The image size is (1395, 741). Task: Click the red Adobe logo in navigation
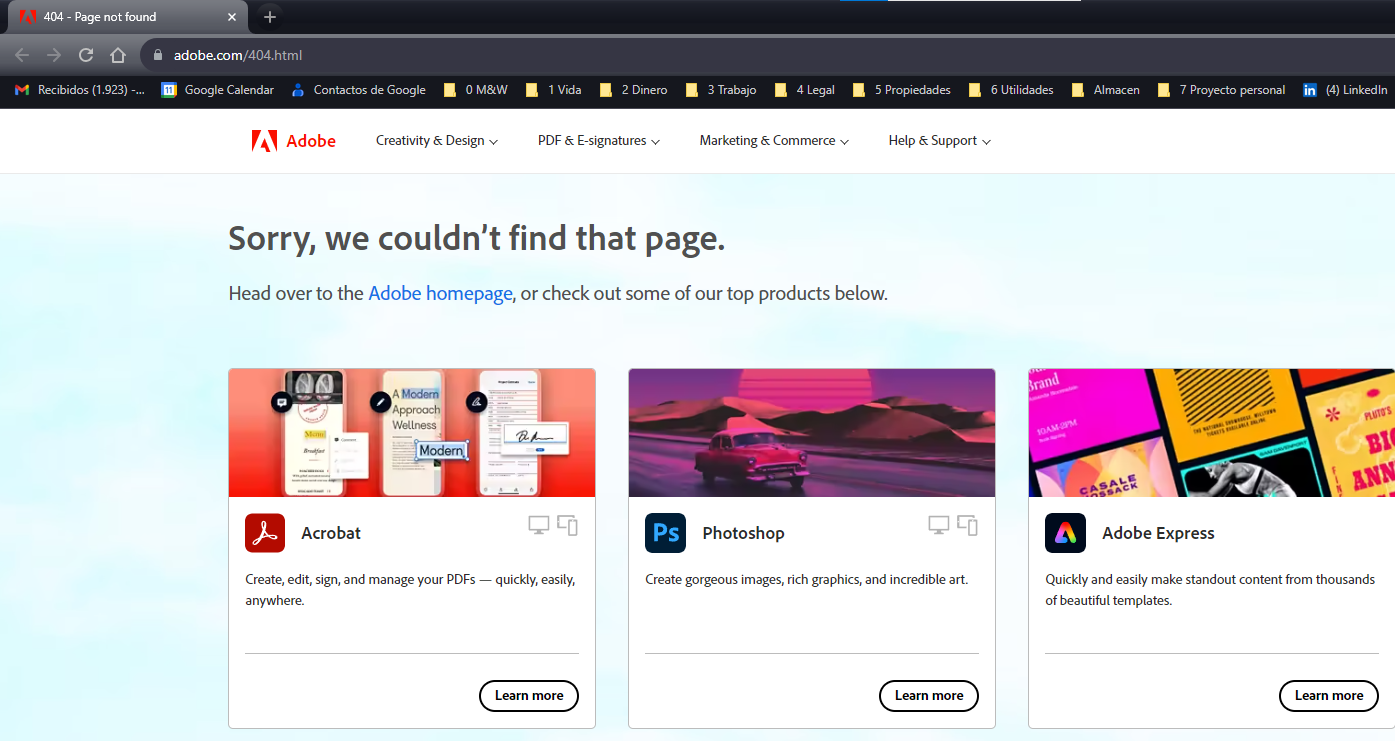pos(265,140)
